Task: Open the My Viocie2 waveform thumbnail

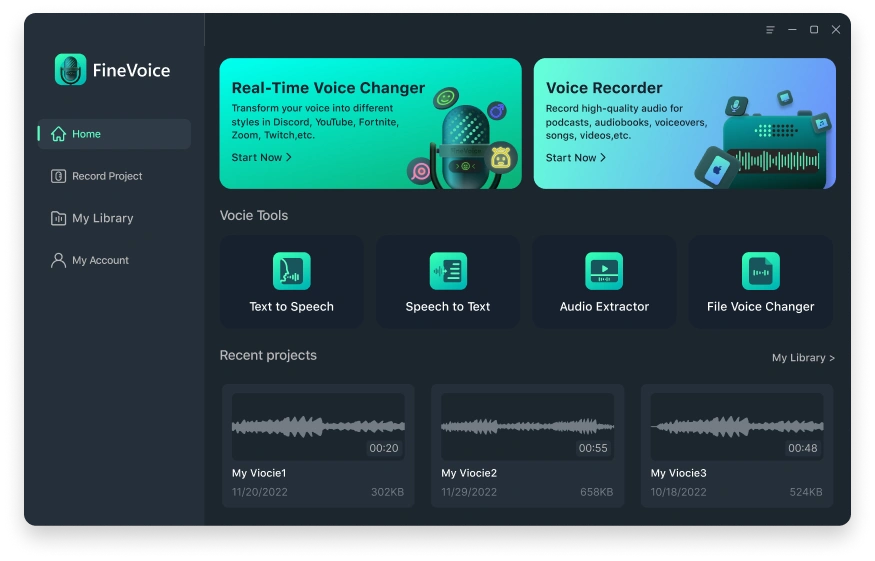Action: click(x=527, y=426)
